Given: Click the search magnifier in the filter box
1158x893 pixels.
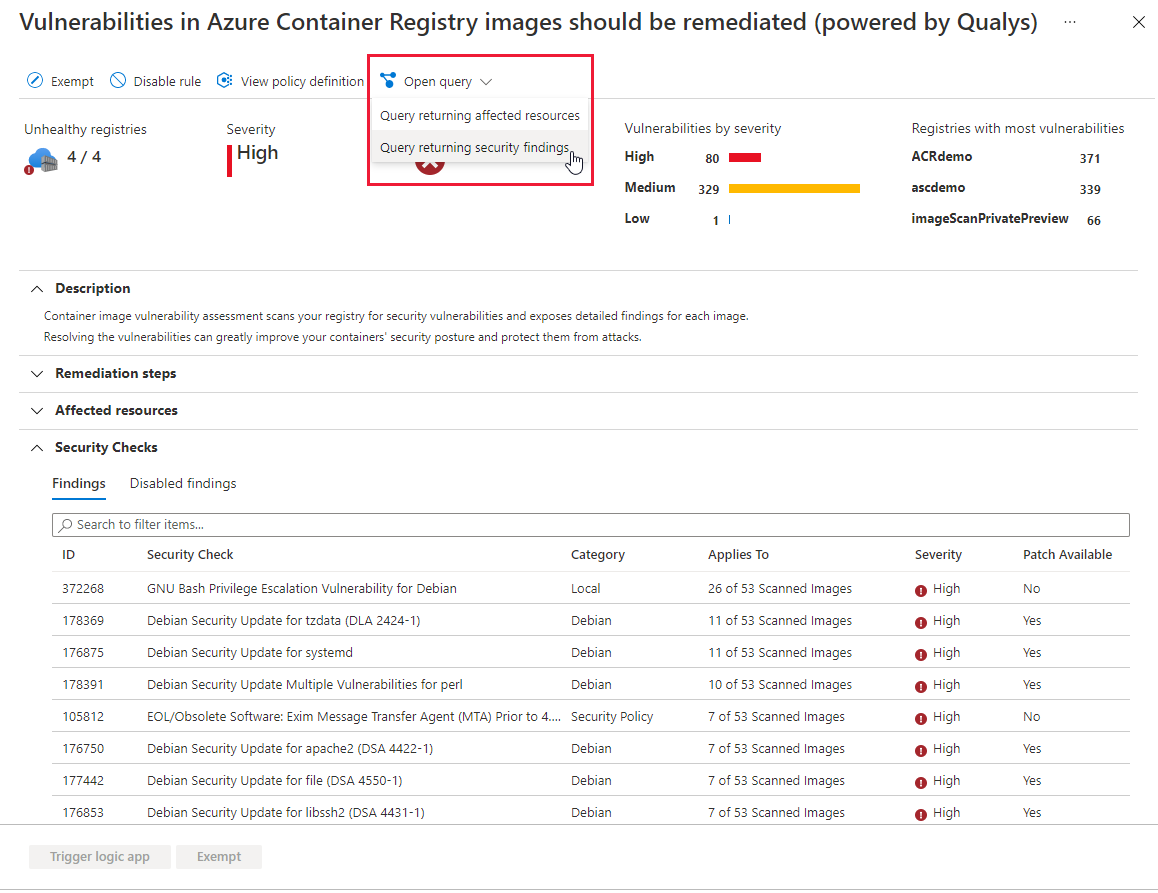Looking at the screenshot, I should pos(63,524).
